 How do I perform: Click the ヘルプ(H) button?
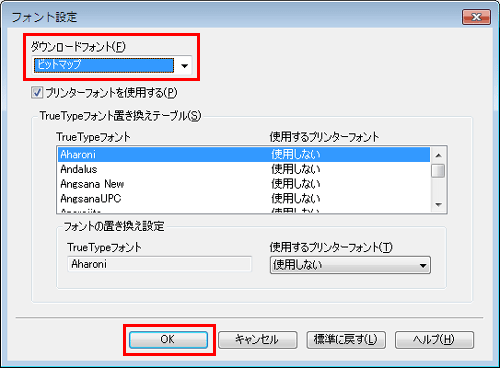434,340
